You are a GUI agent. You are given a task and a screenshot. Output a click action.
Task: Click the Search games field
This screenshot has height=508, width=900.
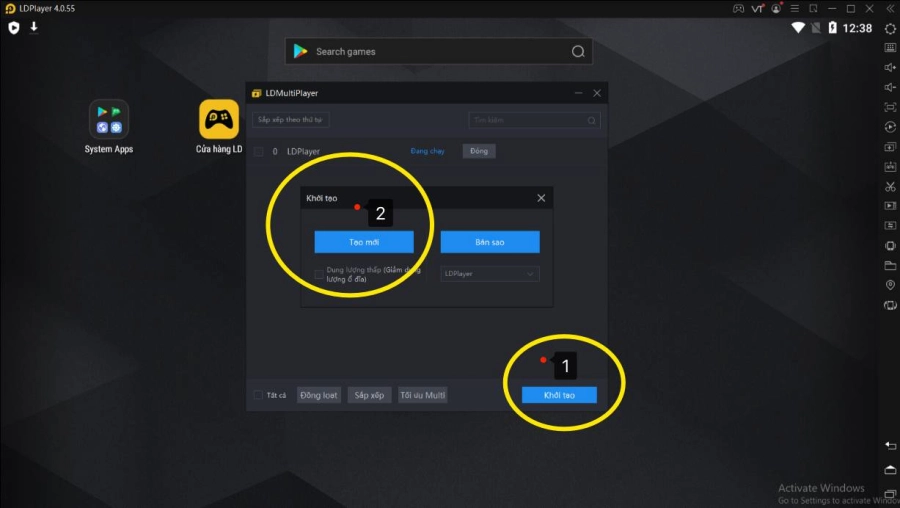coord(439,52)
